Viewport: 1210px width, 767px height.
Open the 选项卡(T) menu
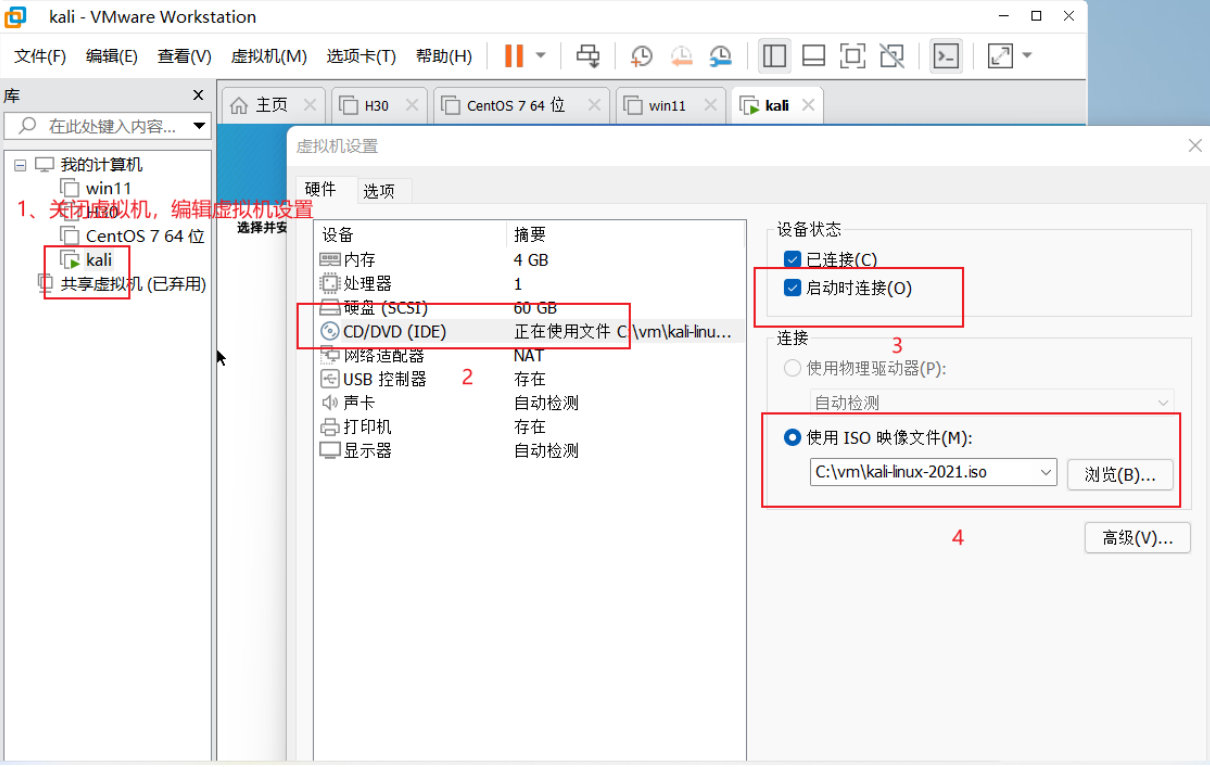[361, 56]
